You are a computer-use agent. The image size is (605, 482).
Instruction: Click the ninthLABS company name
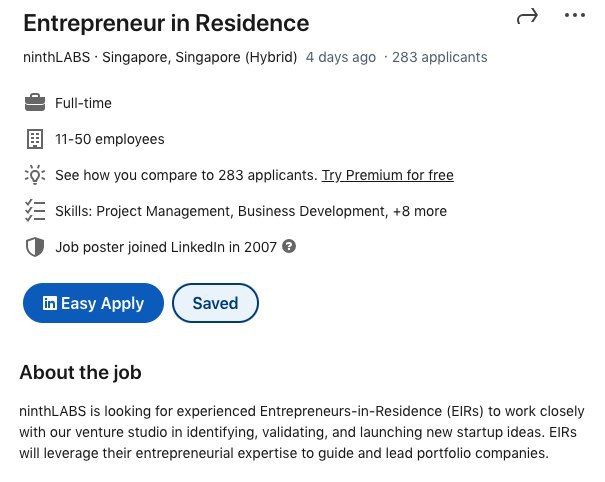pyautogui.click(x=57, y=57)
